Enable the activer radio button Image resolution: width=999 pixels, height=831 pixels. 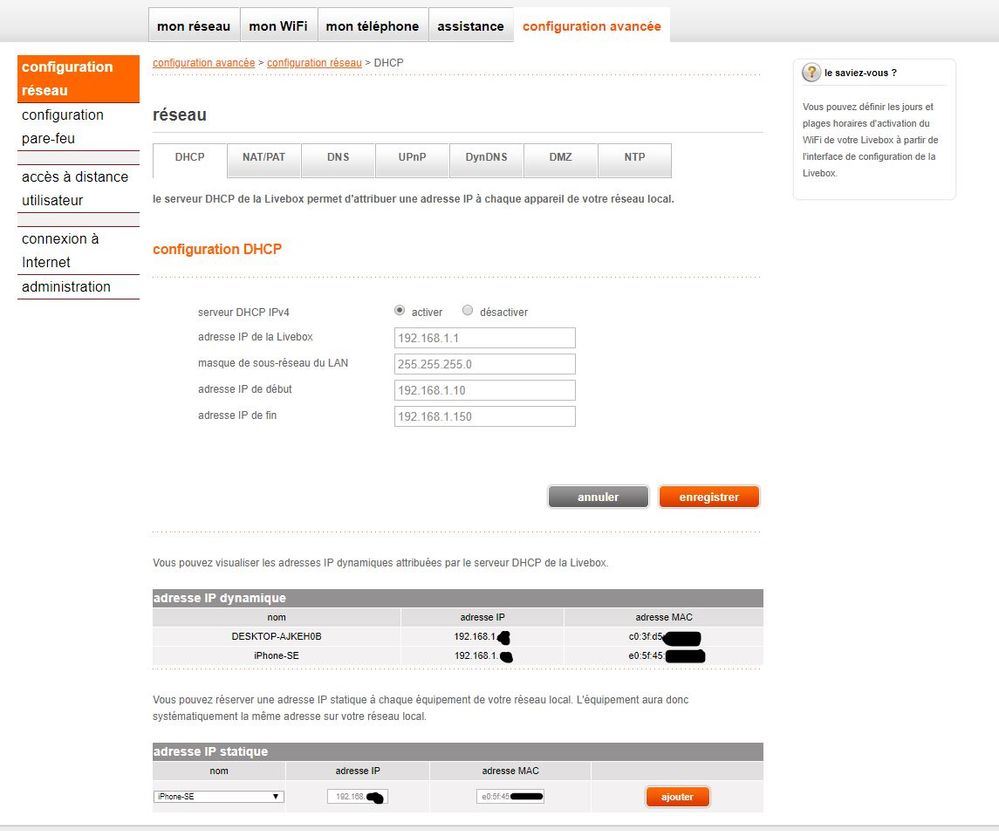[x=399, y=310]
